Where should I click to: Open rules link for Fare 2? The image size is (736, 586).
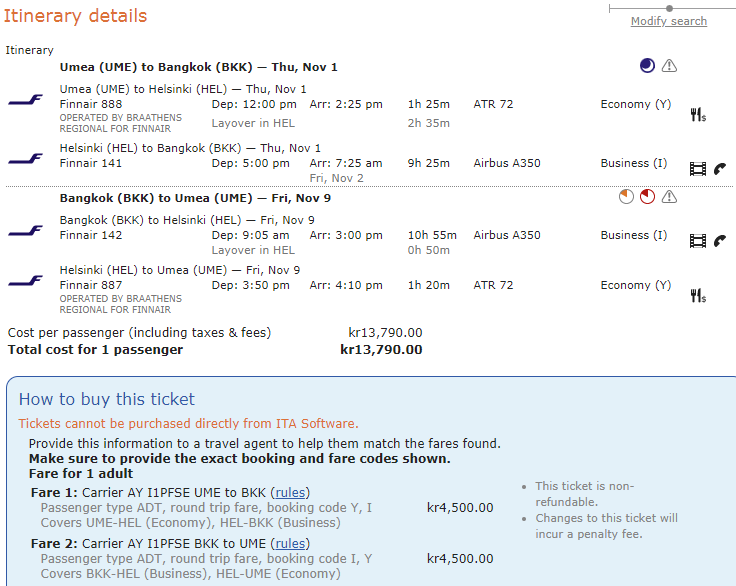290,543
